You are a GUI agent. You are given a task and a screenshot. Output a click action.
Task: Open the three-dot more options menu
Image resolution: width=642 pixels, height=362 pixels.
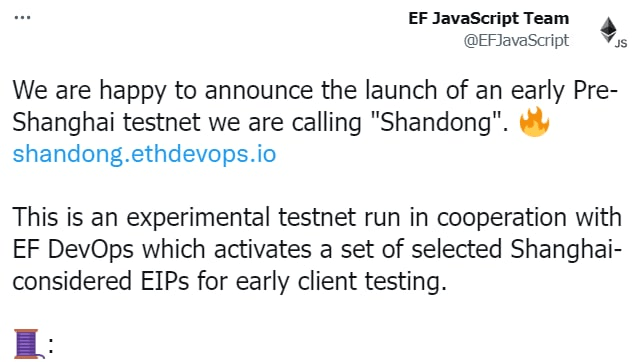click(22, 18)
